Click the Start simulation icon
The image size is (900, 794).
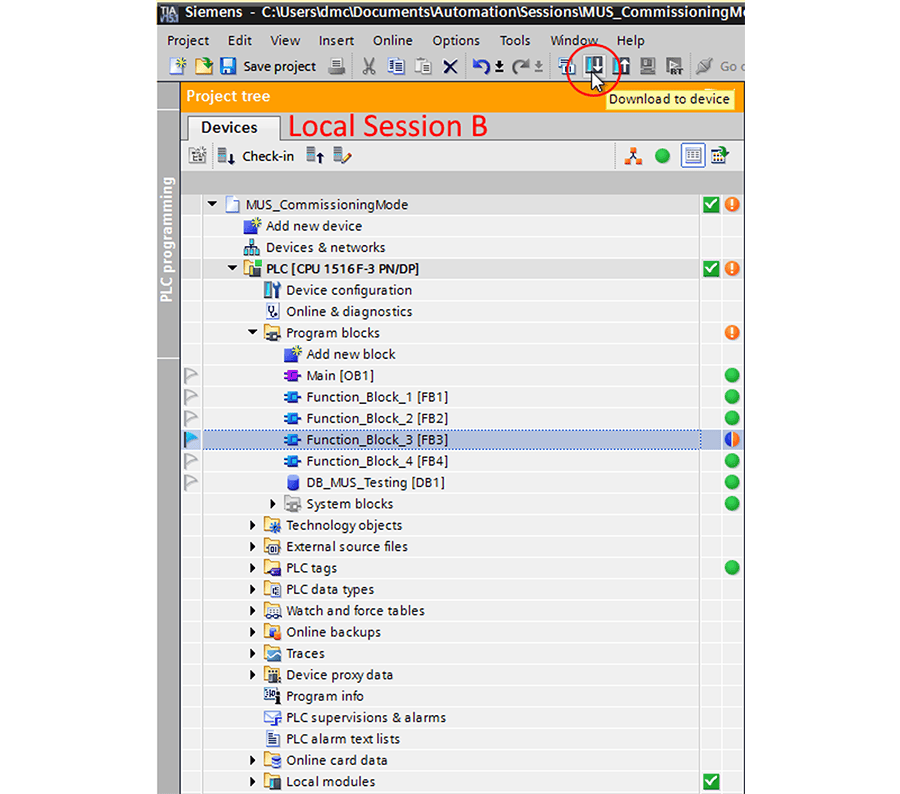click(648, 66)
